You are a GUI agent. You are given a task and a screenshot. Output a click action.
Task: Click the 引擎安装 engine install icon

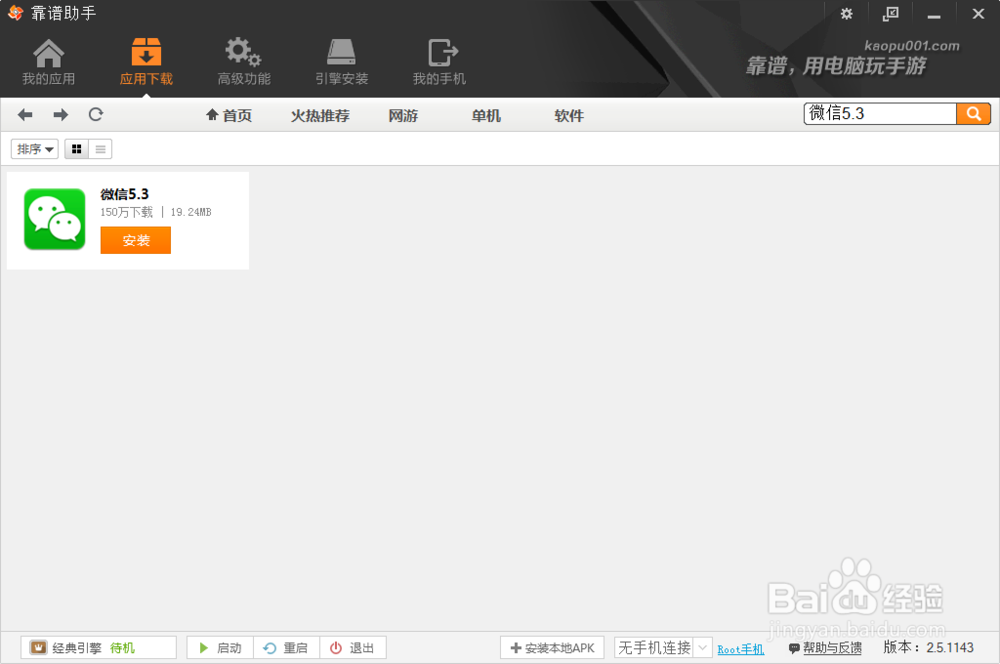coord(340,60)
